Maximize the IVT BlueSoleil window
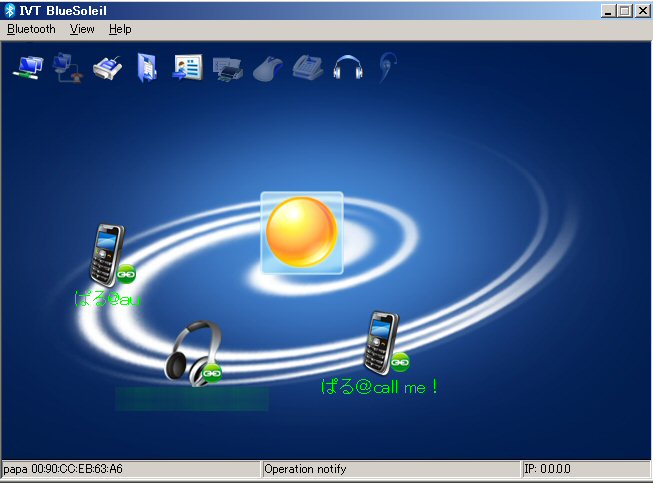Screen dimensions: 653x483 tap(624, 11)
